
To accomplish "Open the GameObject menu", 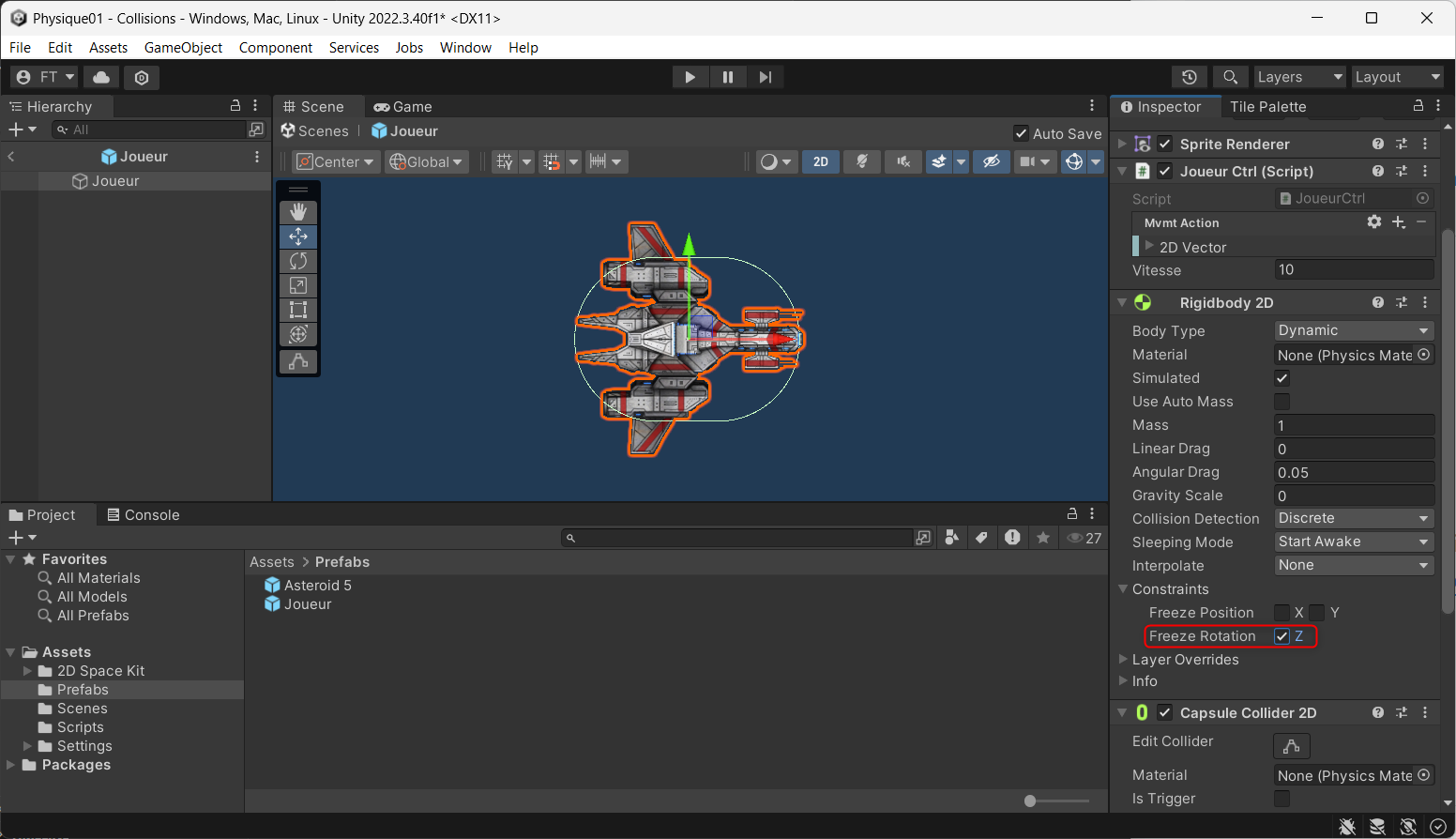I will 183,48.
